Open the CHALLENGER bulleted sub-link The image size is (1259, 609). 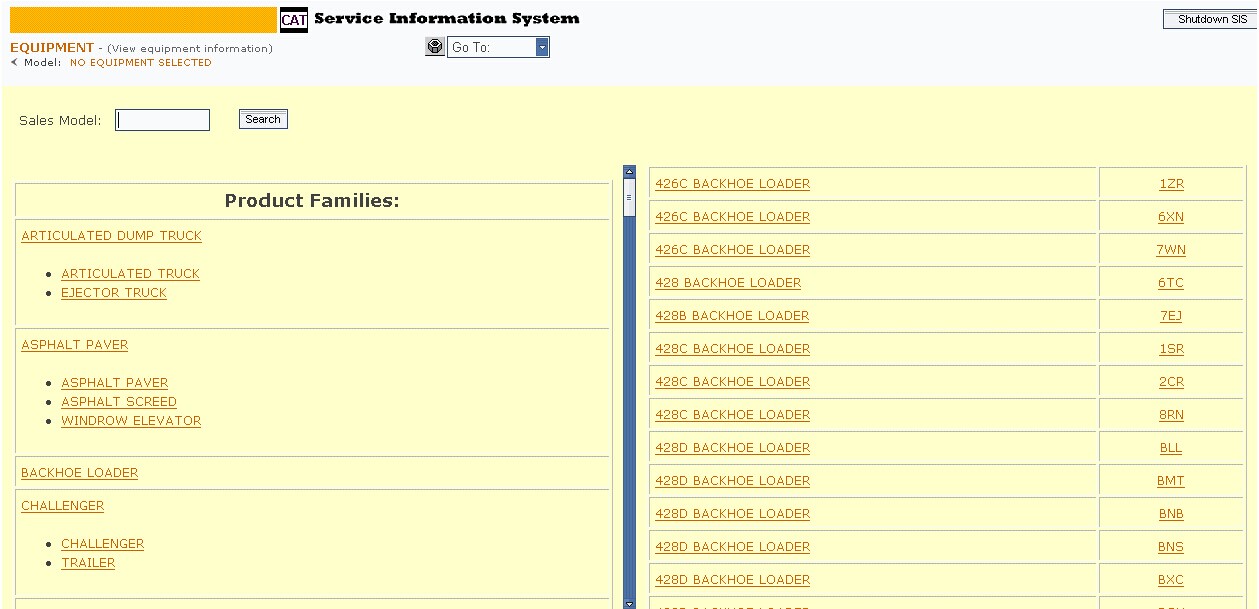pyautogui.click(x=103, y=544)
